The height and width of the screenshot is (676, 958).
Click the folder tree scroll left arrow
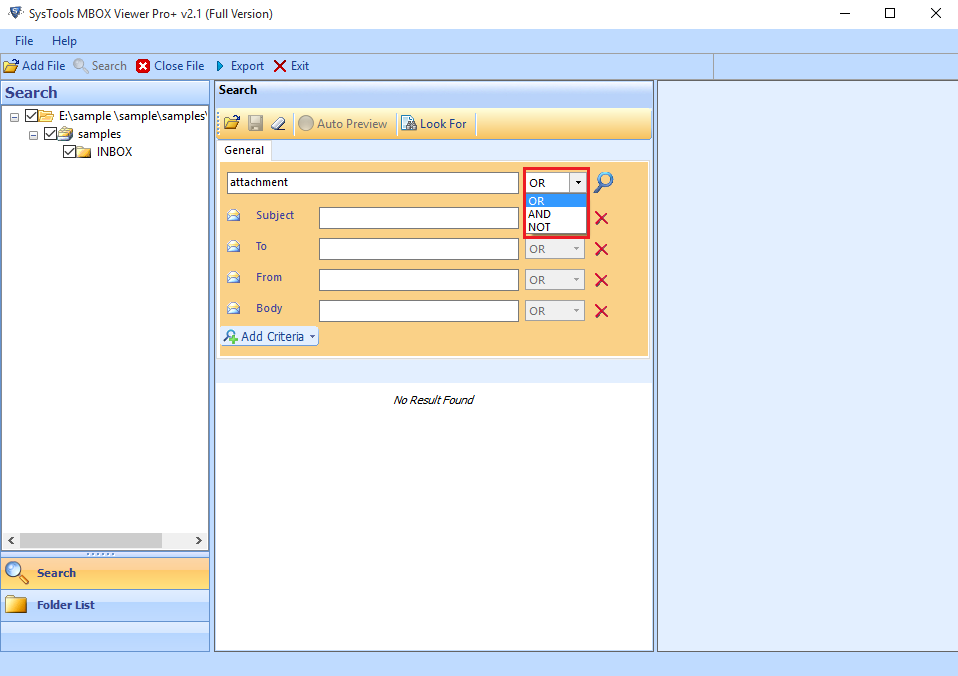point(11,540)
